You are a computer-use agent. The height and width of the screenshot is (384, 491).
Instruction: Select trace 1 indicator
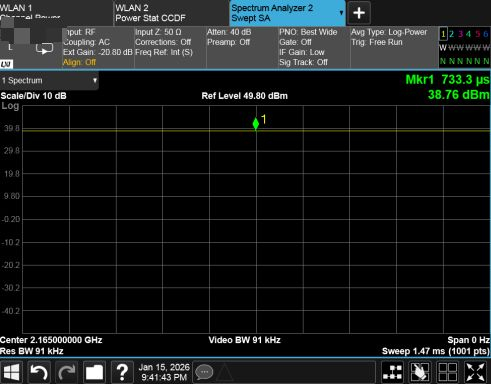click(x=443, y=34)
